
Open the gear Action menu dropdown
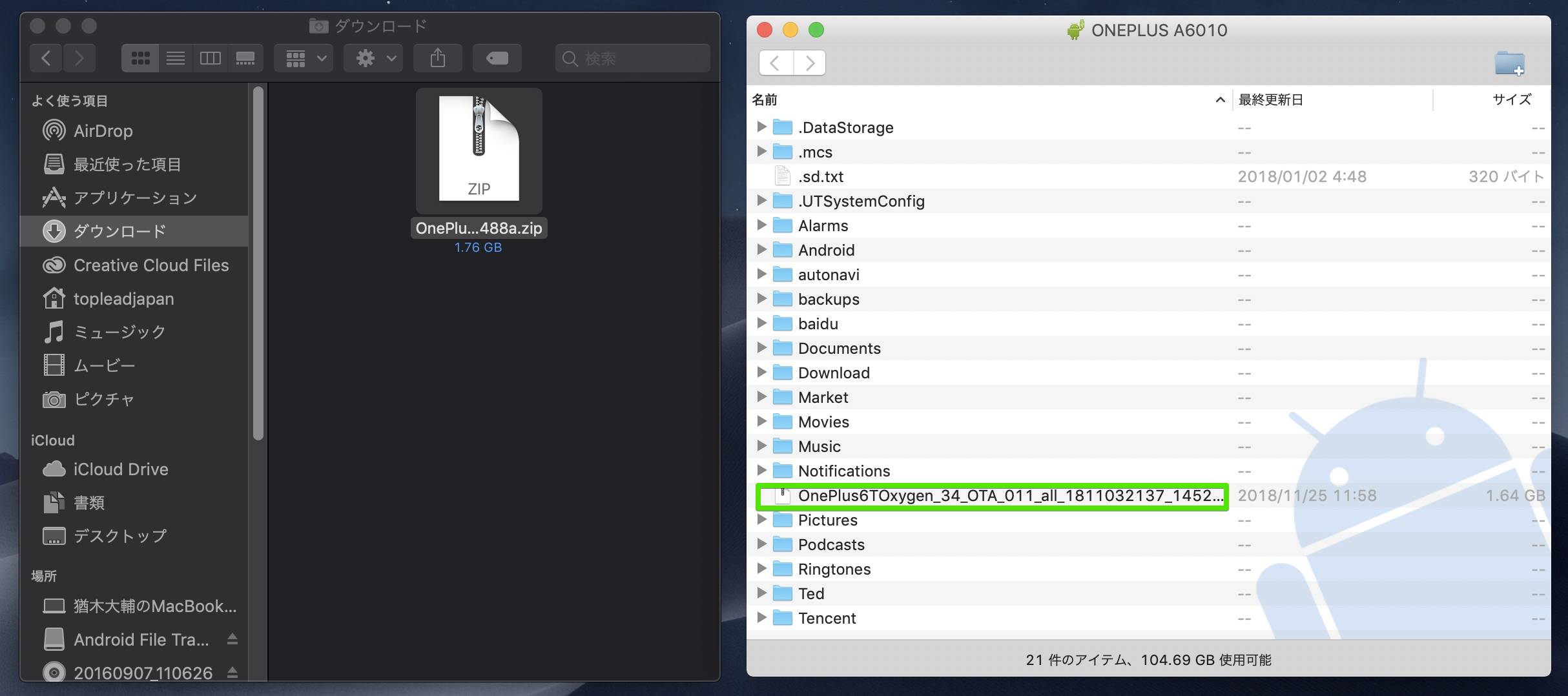374,59
